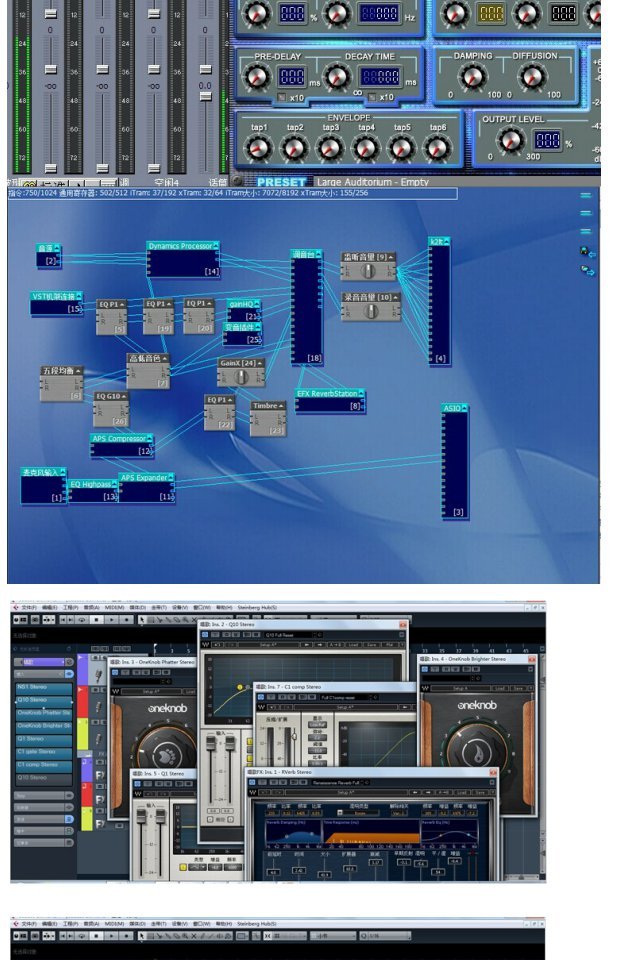Open 设备(V) menu in plugin-filled Cubase window
This screenshot has width=620, height=960.
[180, 608]
